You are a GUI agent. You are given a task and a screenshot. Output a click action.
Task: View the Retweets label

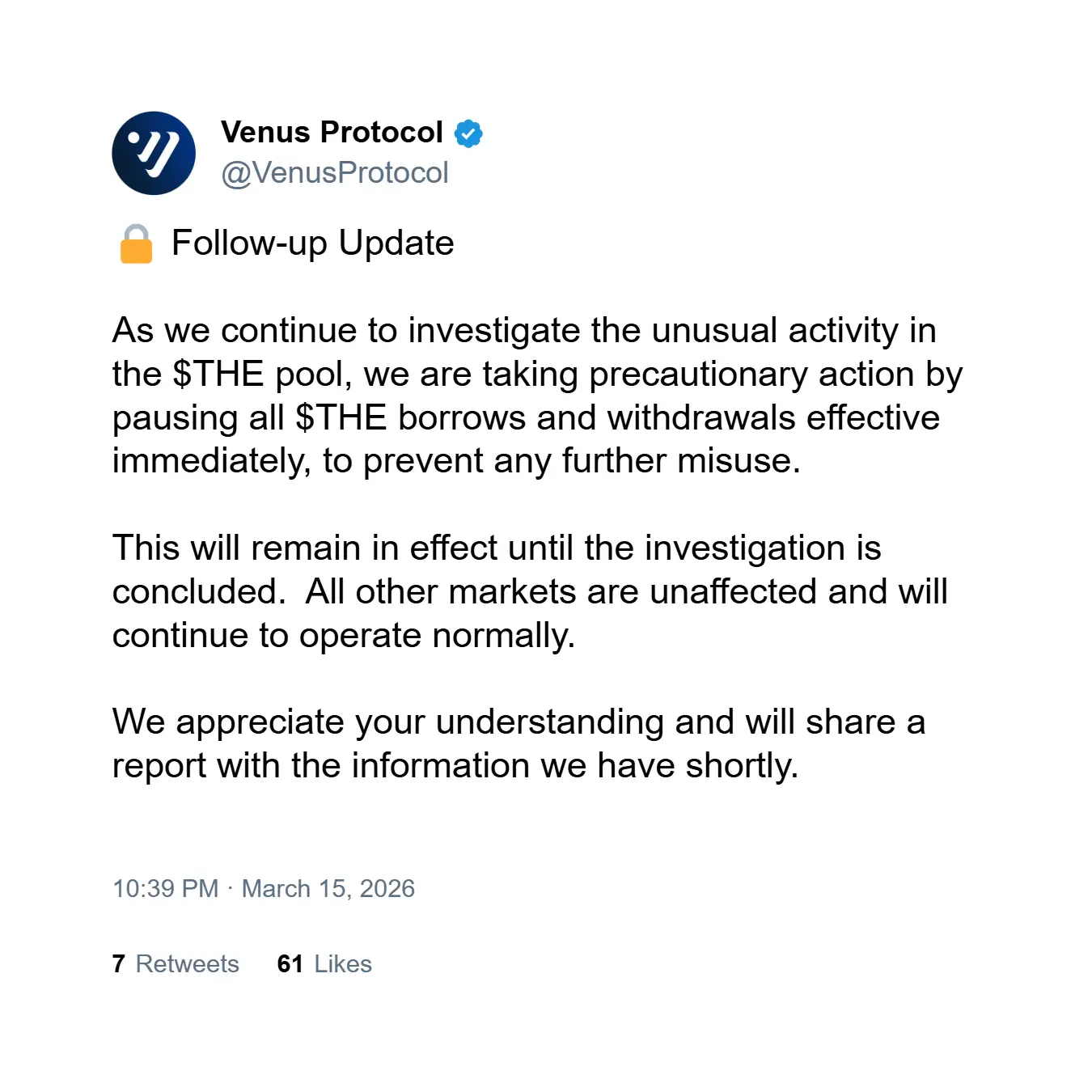[x=188, y=964]
